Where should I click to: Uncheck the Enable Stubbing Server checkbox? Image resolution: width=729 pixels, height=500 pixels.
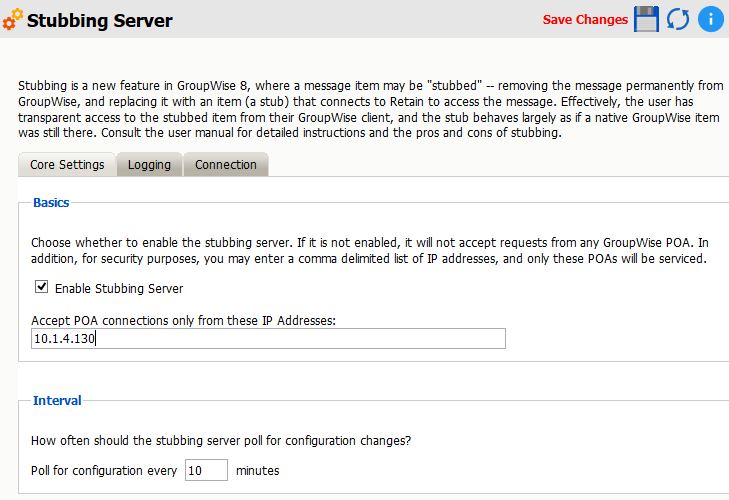click(41, 288)
